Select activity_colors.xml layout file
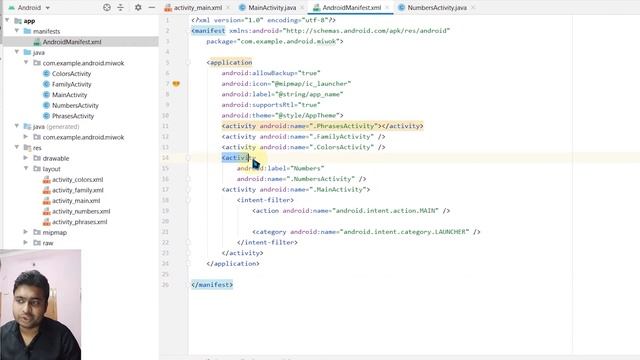This screenshot has width=640, height=360. pyautogui.click(x=78, y=180)
